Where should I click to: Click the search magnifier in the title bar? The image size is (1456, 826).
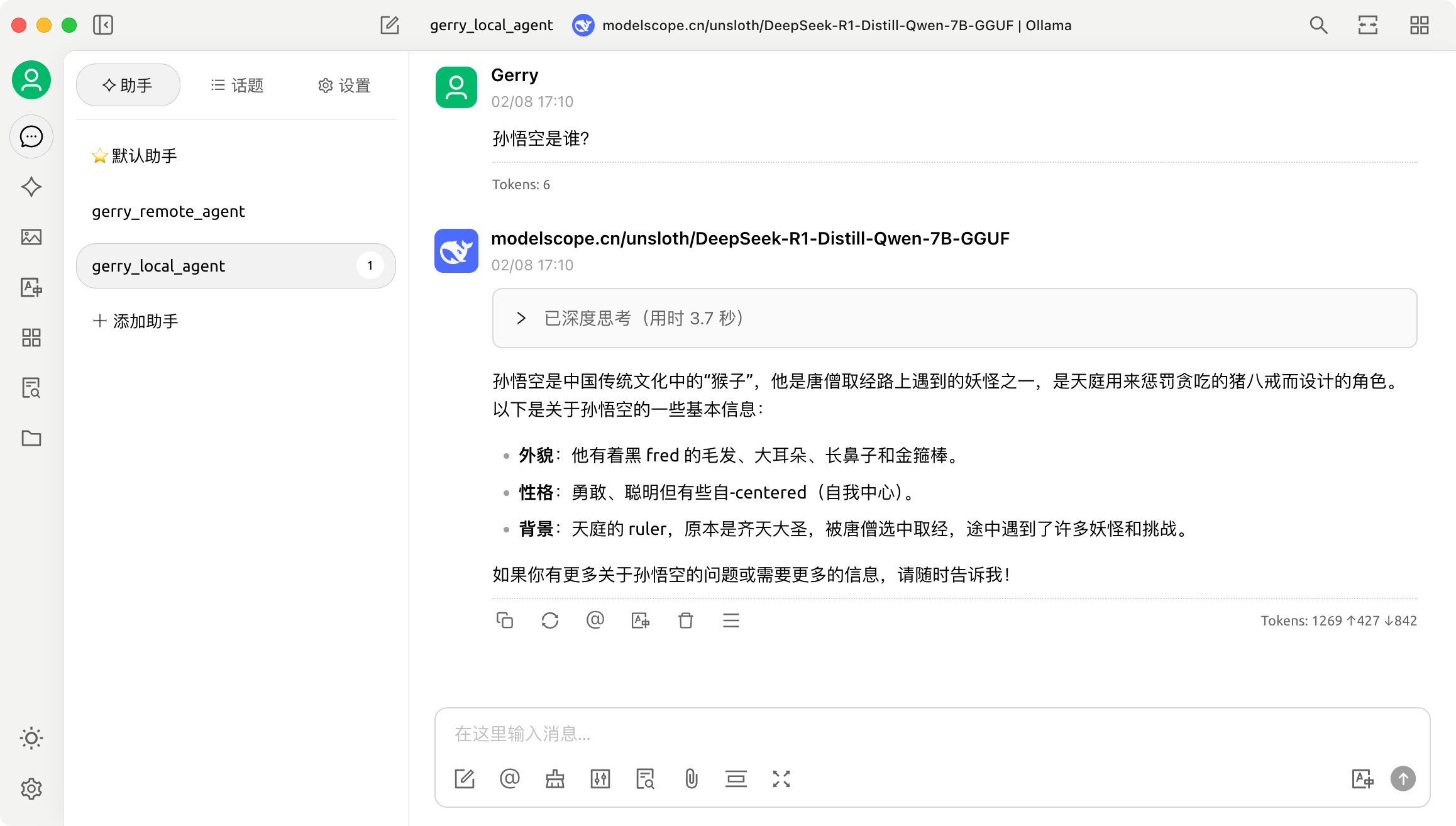coord(1318,25)
